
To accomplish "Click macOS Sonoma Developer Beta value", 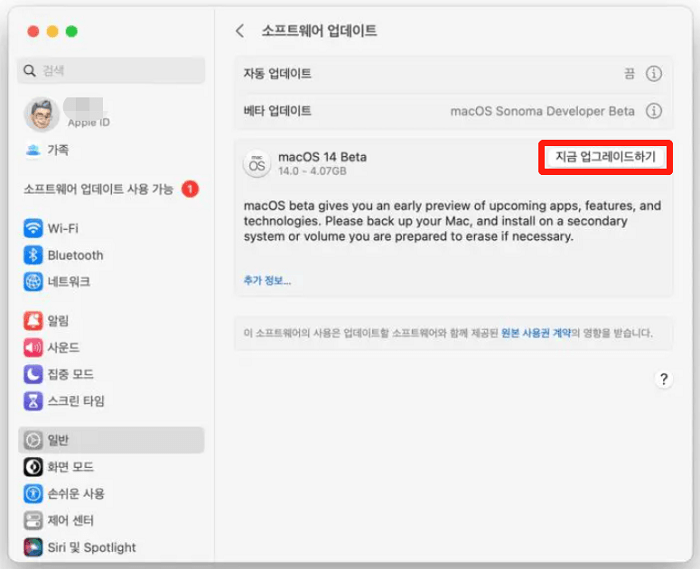I will 542,111.
